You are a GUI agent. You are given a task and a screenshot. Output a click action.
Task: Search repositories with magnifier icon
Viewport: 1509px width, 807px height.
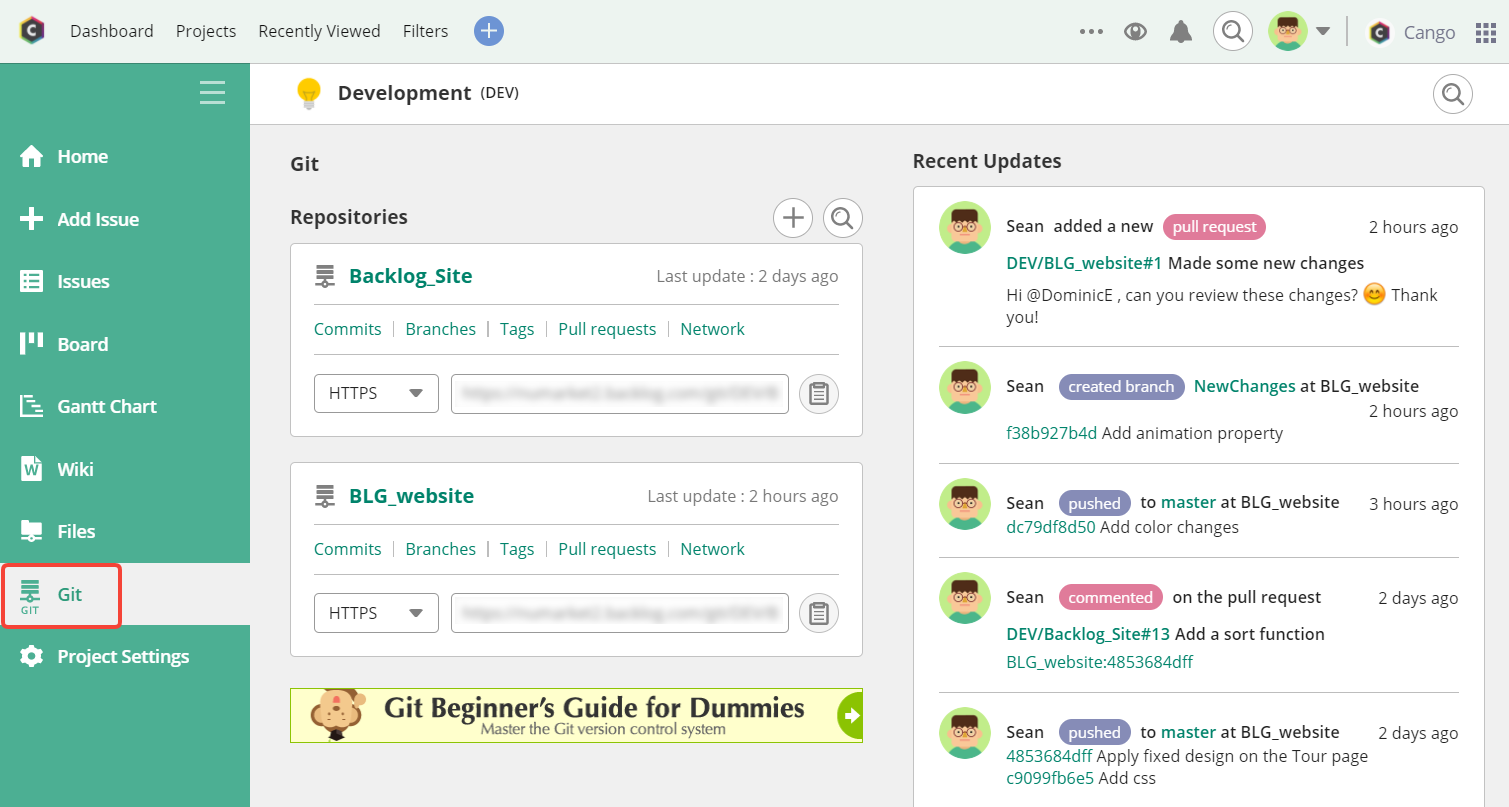coord(842,217)
